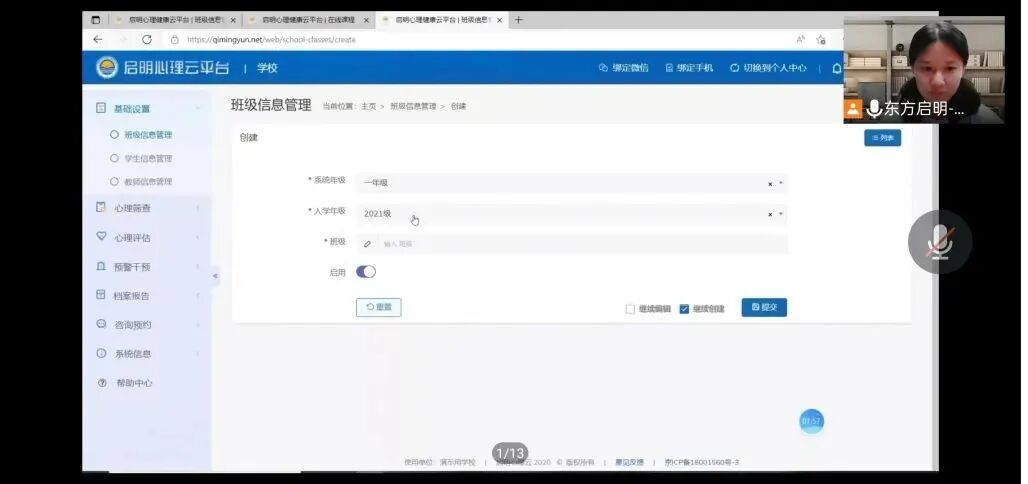Click the 咨询预约 chat icon

101,324
